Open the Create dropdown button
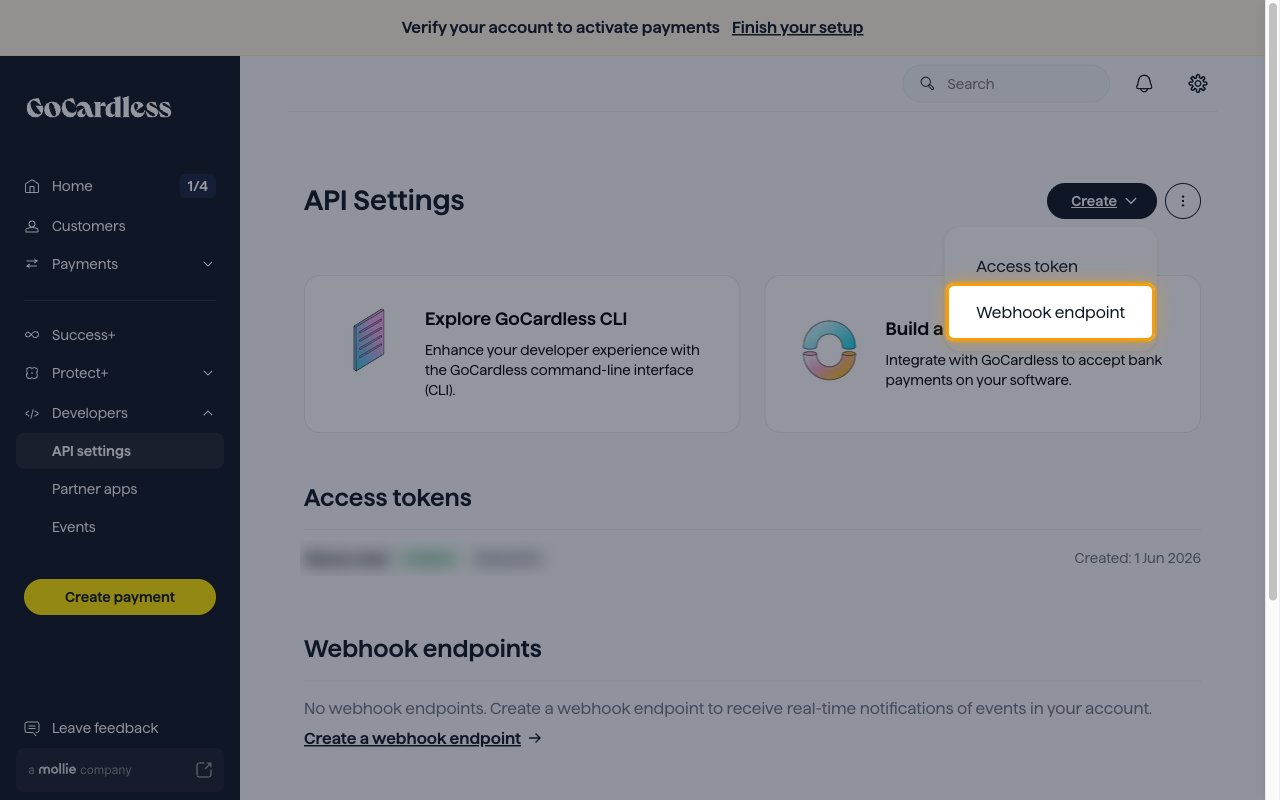This screenshot has width=1280, height=800. coord(1102,201)
